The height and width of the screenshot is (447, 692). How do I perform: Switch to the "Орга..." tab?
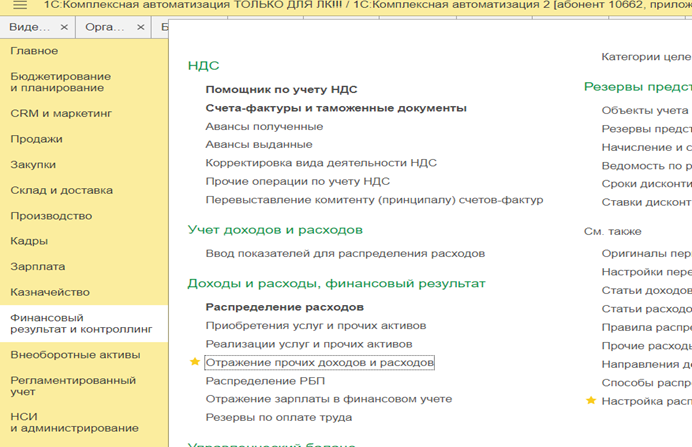pos(105,27)
